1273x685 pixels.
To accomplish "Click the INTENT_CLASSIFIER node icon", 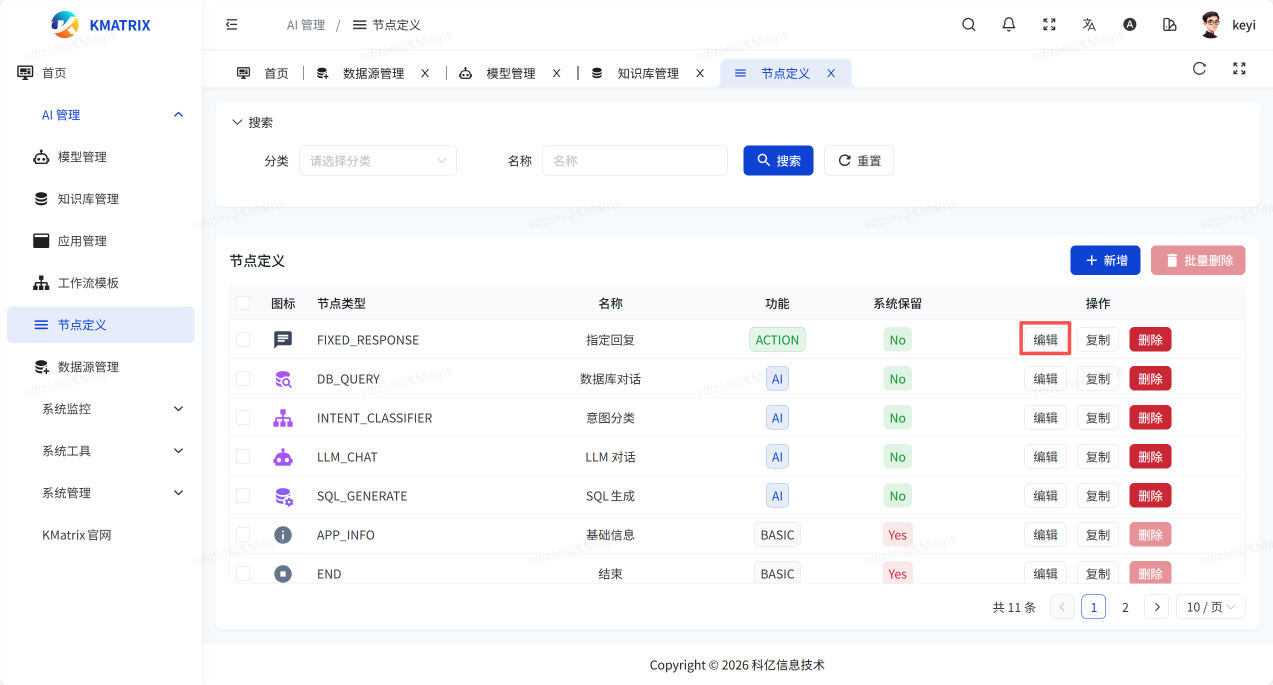I will (283, 418).
